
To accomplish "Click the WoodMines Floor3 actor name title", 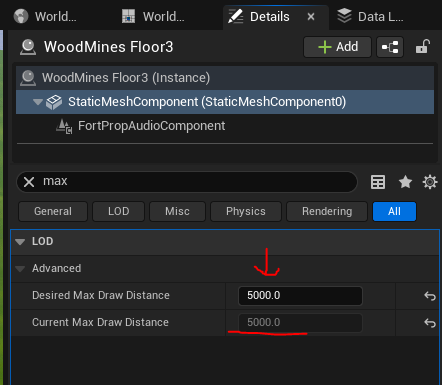I will [109, 47].
